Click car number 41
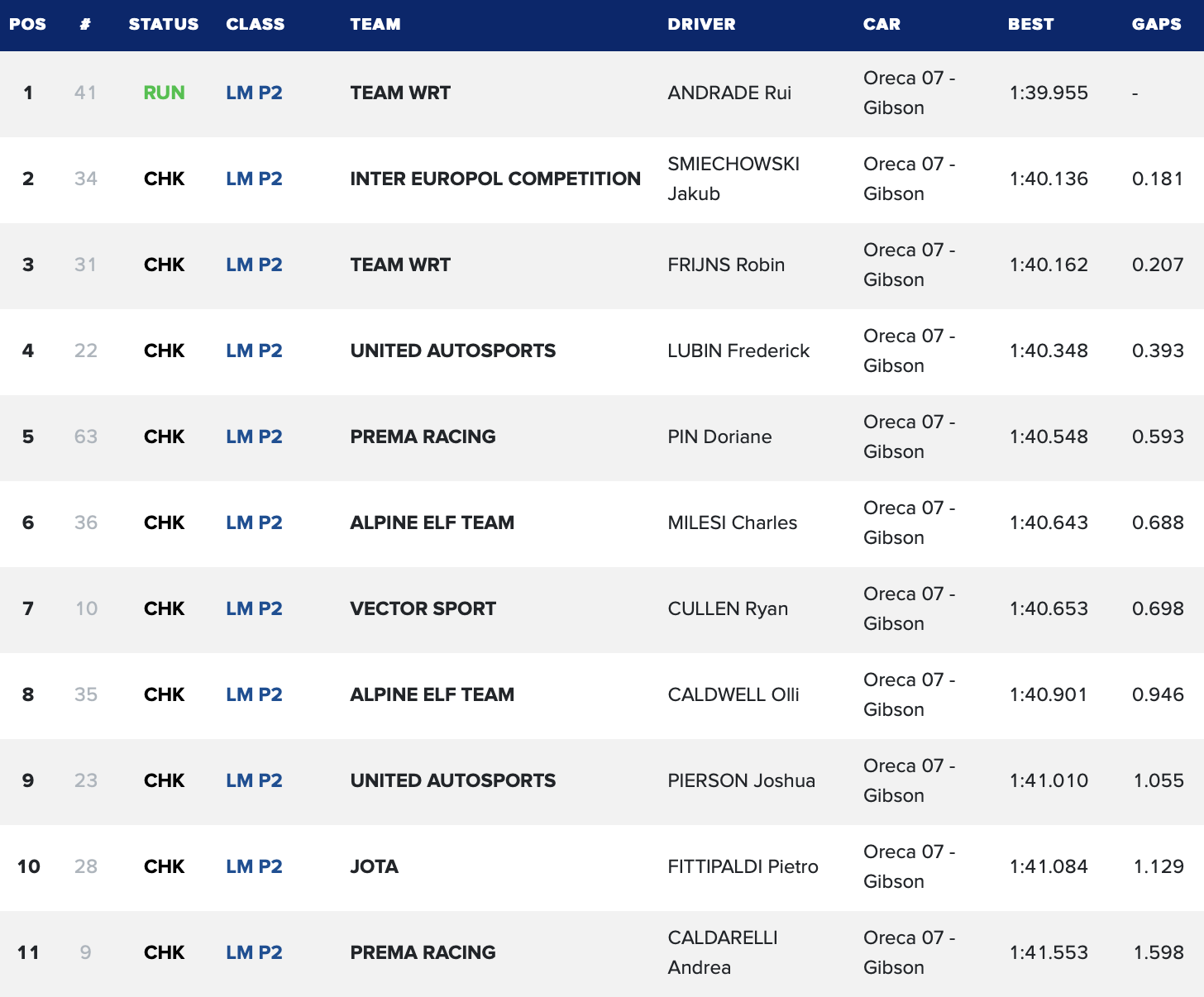 click(85, 93)
